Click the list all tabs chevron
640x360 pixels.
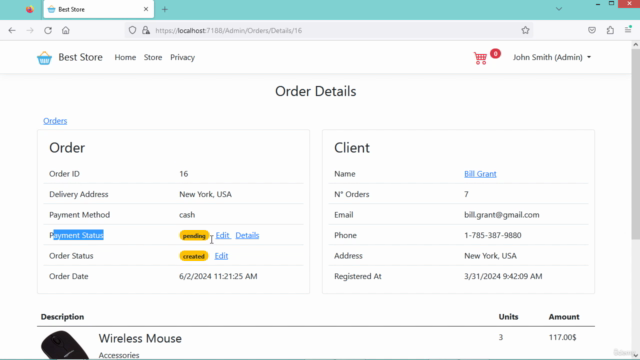tap(559, 9)
